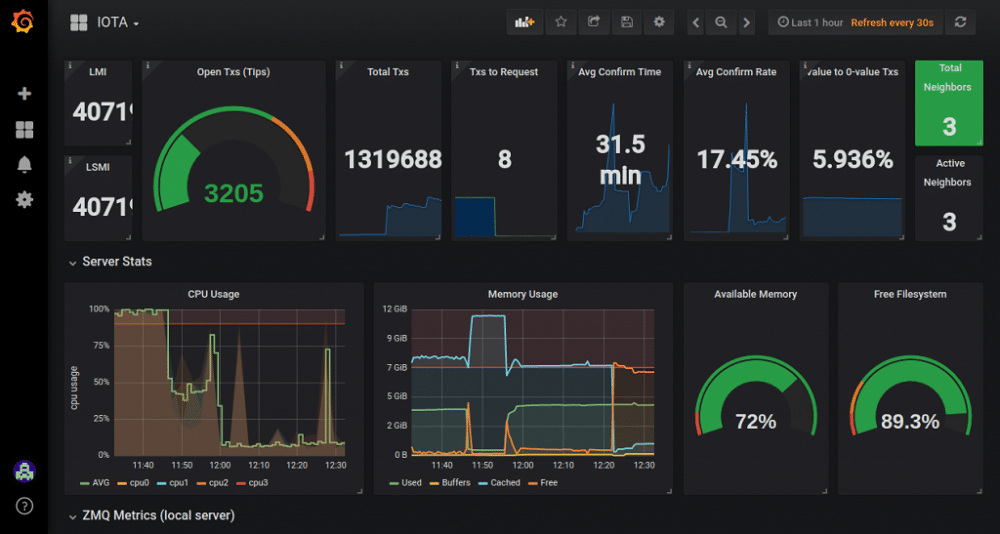Click the Share dashboard icon
The height and width of the screenshot is (534, 1000).
point(593,22)
